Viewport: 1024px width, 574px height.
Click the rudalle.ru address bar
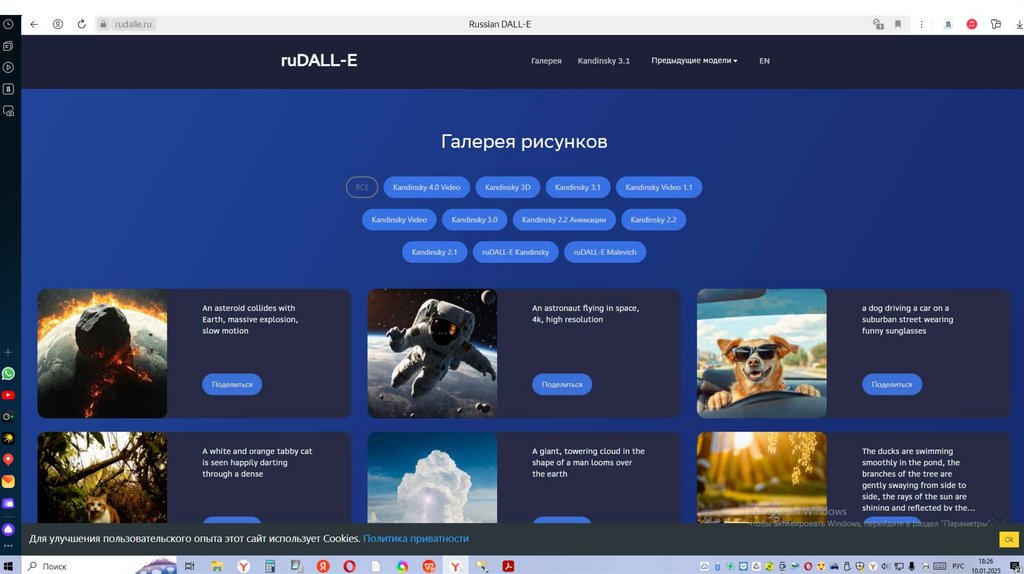coord(133,24)
